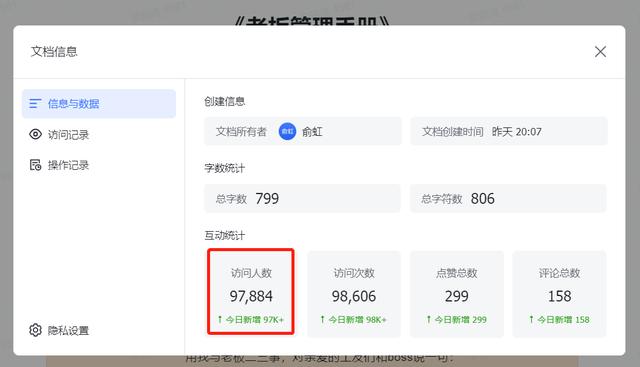Click the list icon beside 信息与数据
The image size is (640, 367).
(35, 104)
